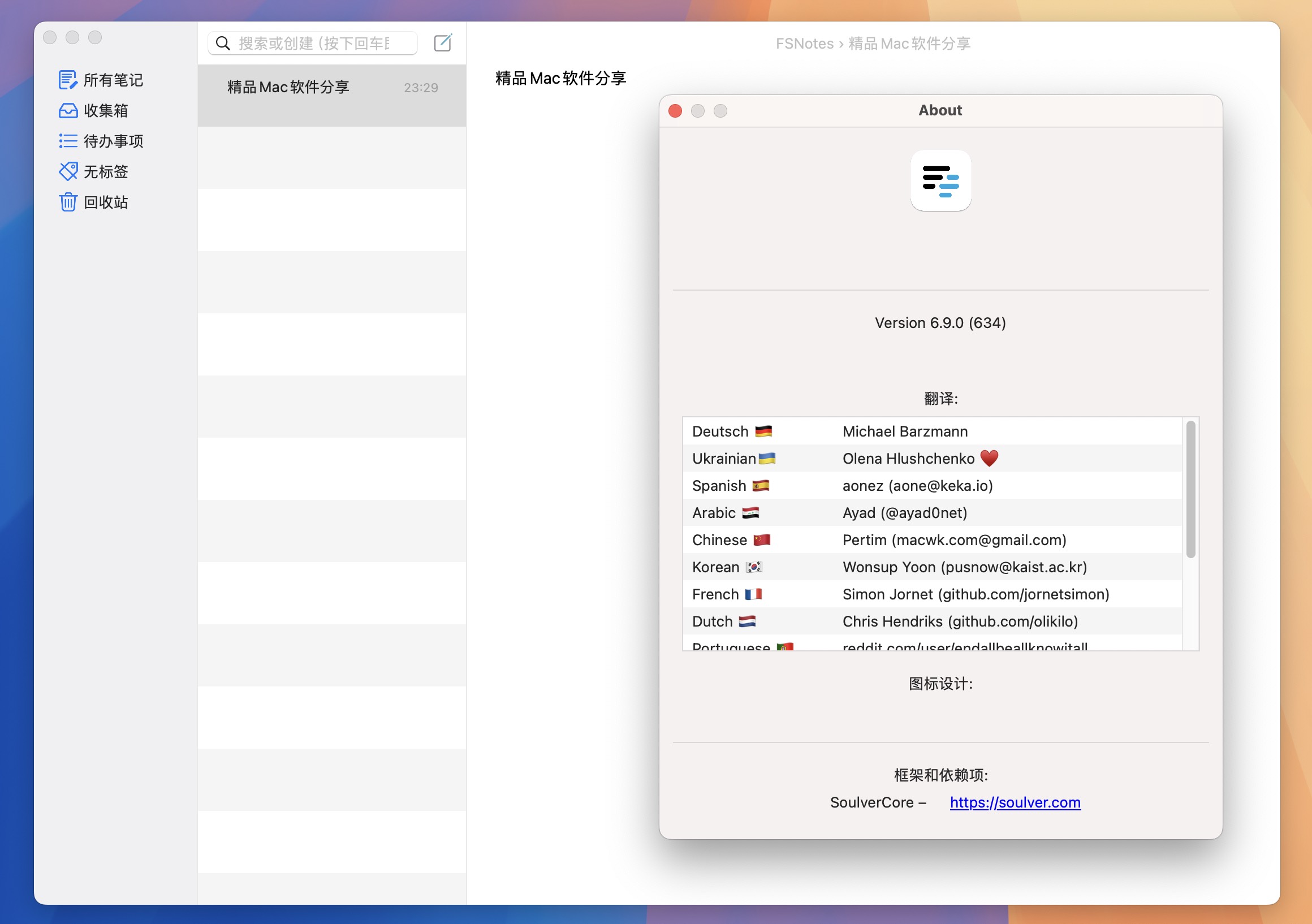Click the FSNotes app title in menu bar
The height and width of the screenshot is (924, 1312).
(x=804, y=42)
